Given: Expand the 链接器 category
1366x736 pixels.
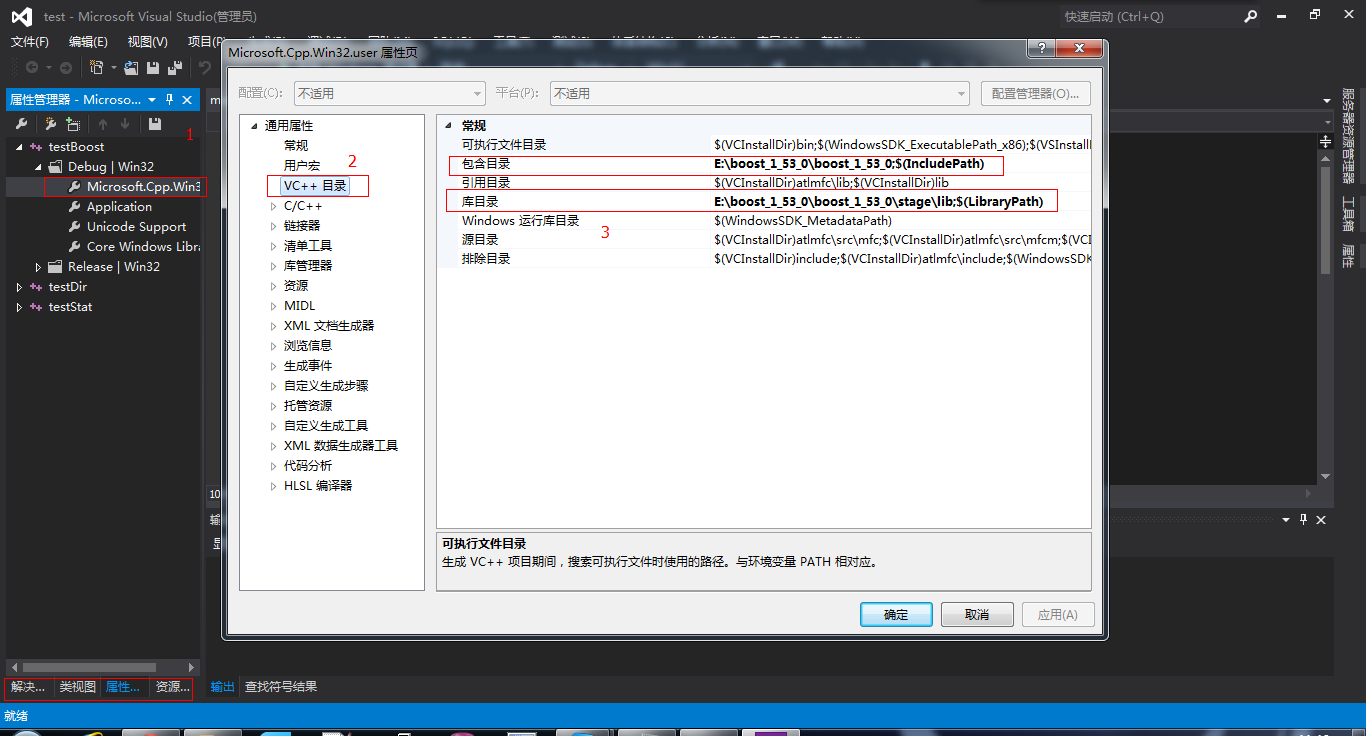Looking at the screenshot, I should click(x=273, y=226).
